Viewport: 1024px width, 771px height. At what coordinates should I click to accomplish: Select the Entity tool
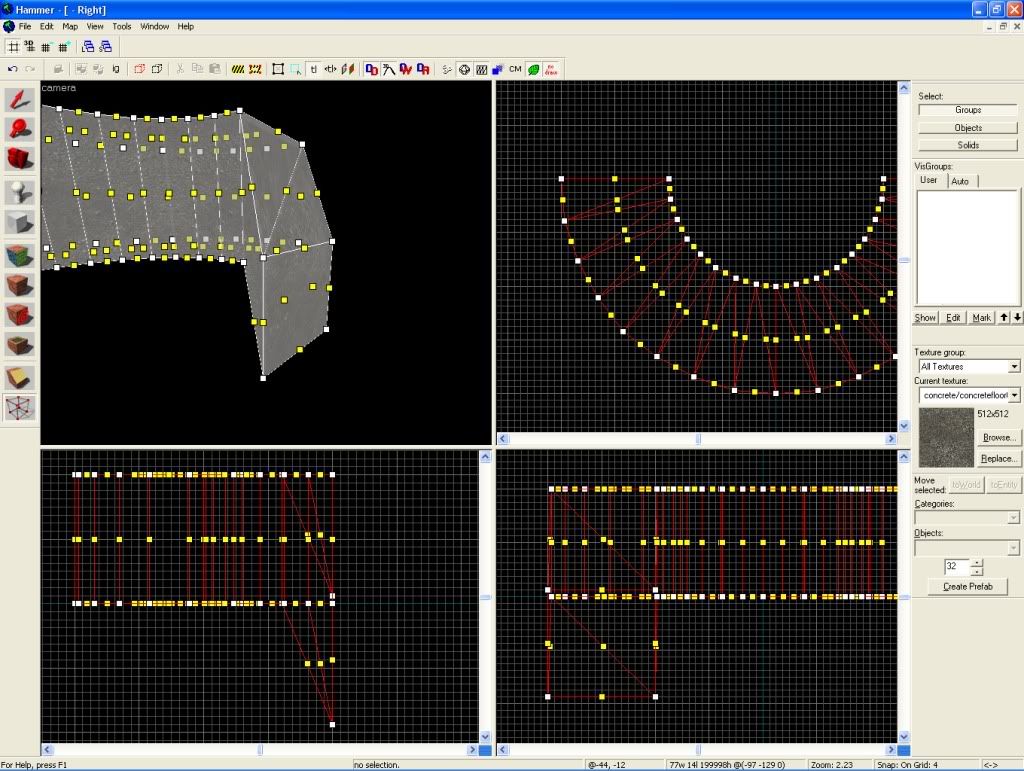tap(20, 191)
